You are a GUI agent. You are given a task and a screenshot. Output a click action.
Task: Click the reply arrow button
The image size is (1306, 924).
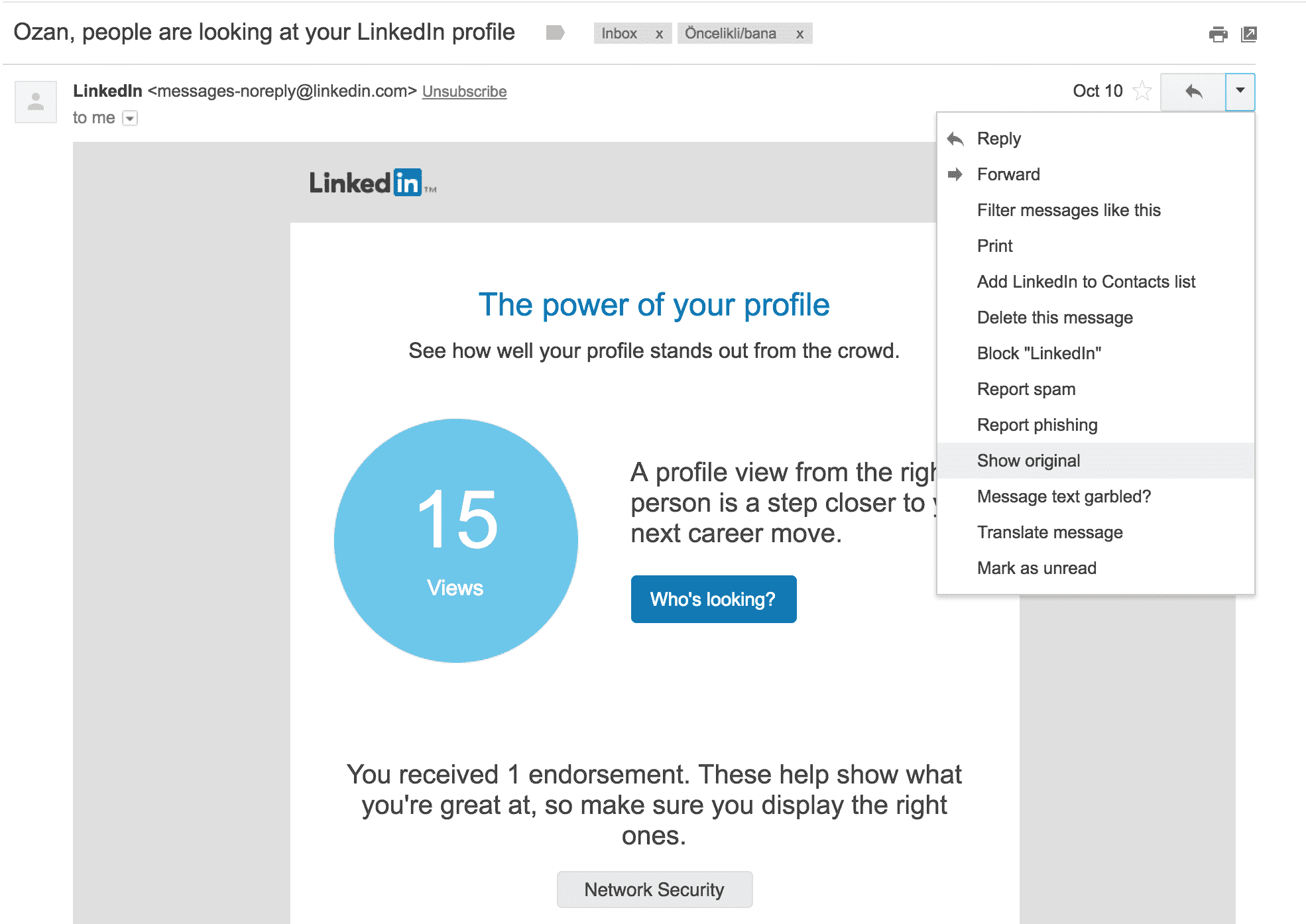[x=1193, y=91]
